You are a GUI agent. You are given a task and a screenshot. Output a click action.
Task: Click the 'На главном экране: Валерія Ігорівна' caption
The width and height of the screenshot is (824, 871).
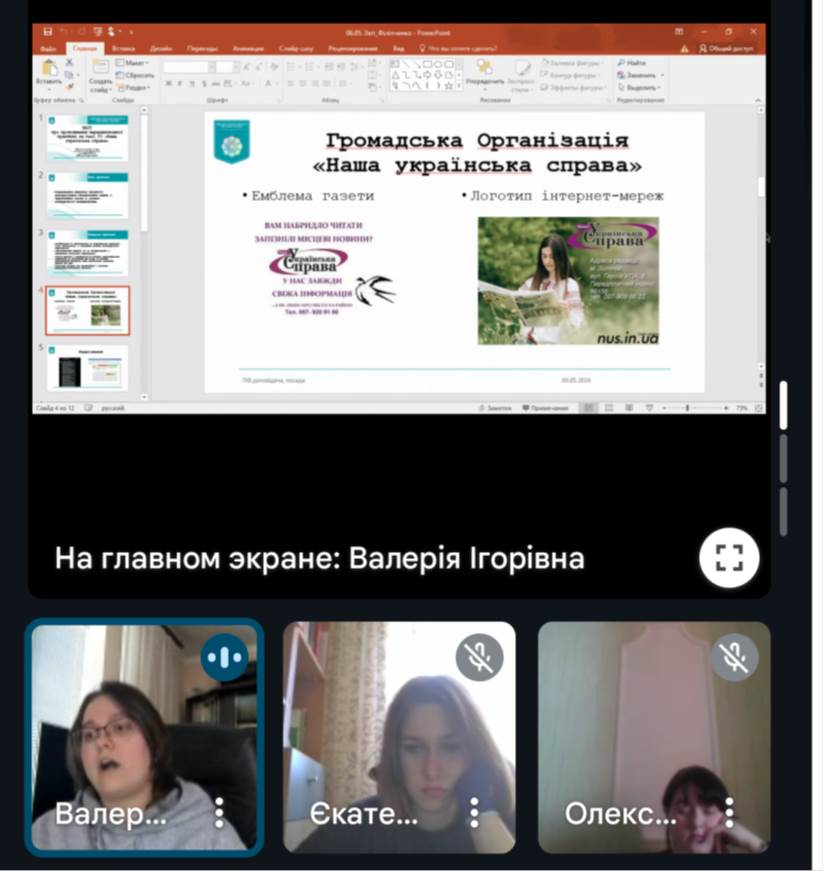tap(319, 558)
